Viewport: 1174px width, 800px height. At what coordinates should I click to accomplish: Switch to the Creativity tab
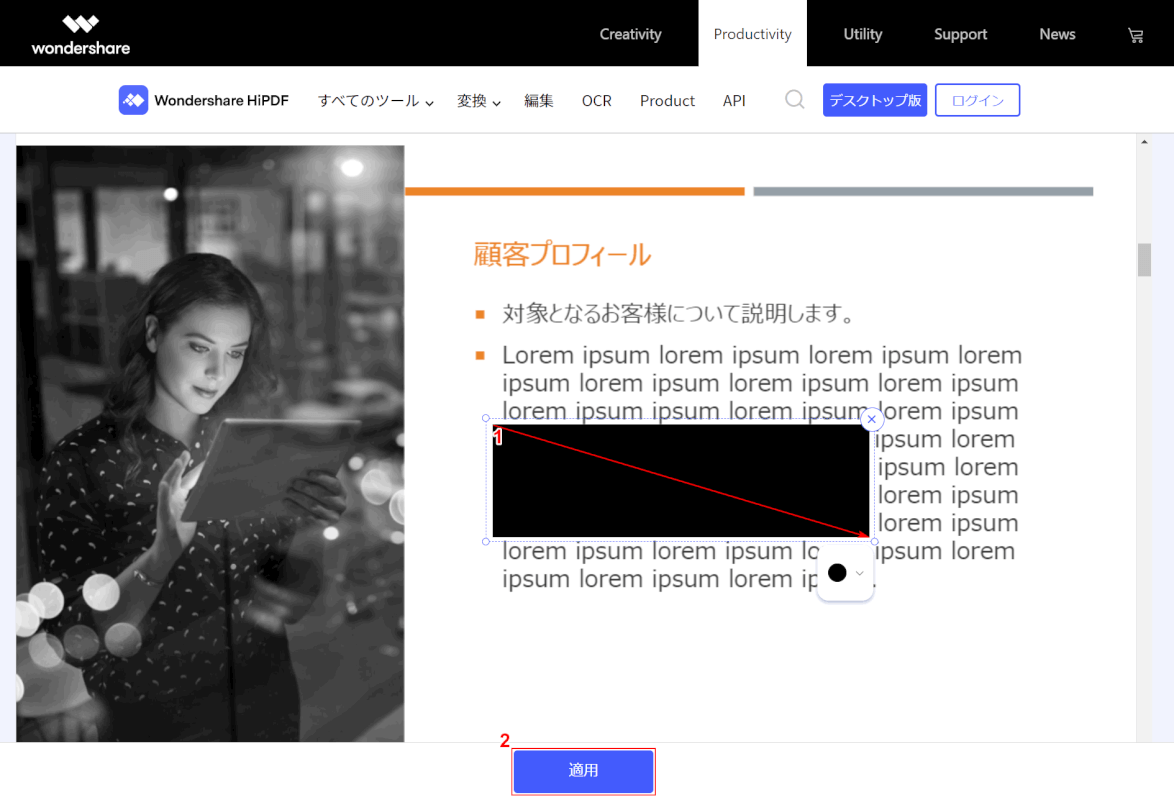(630, 34)
